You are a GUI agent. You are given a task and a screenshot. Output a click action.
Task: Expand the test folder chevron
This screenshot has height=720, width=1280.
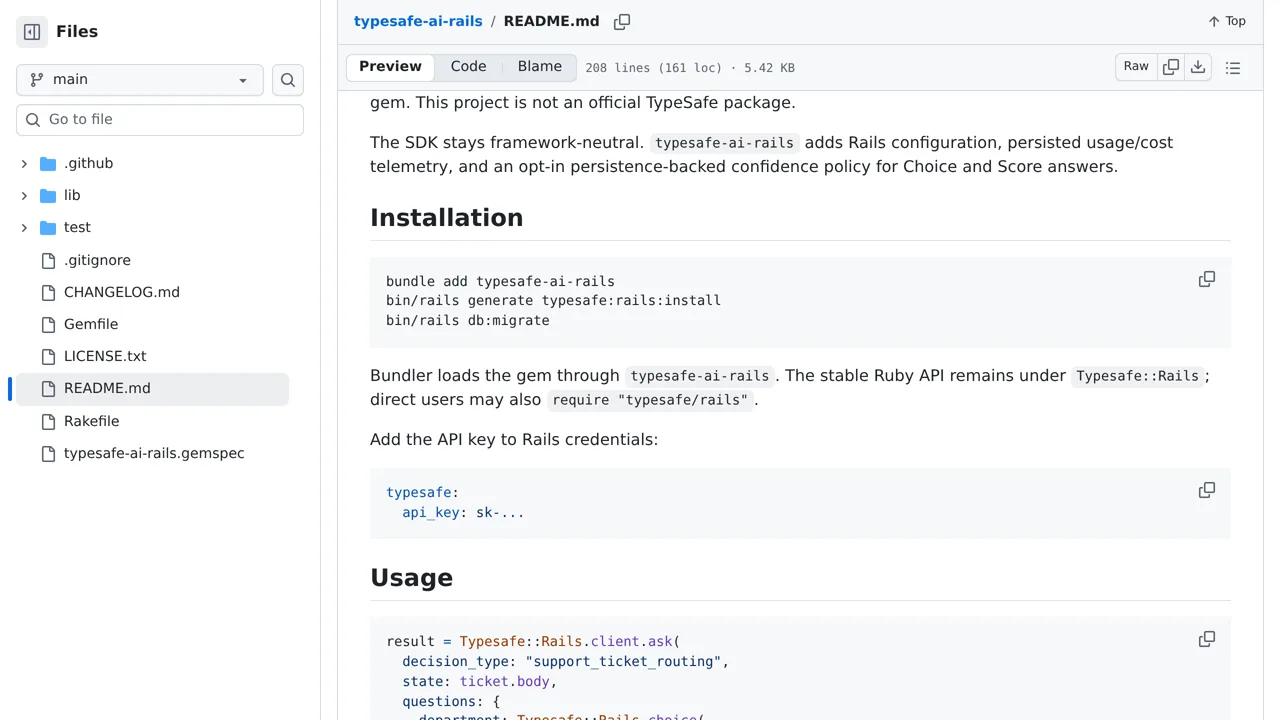24,228
